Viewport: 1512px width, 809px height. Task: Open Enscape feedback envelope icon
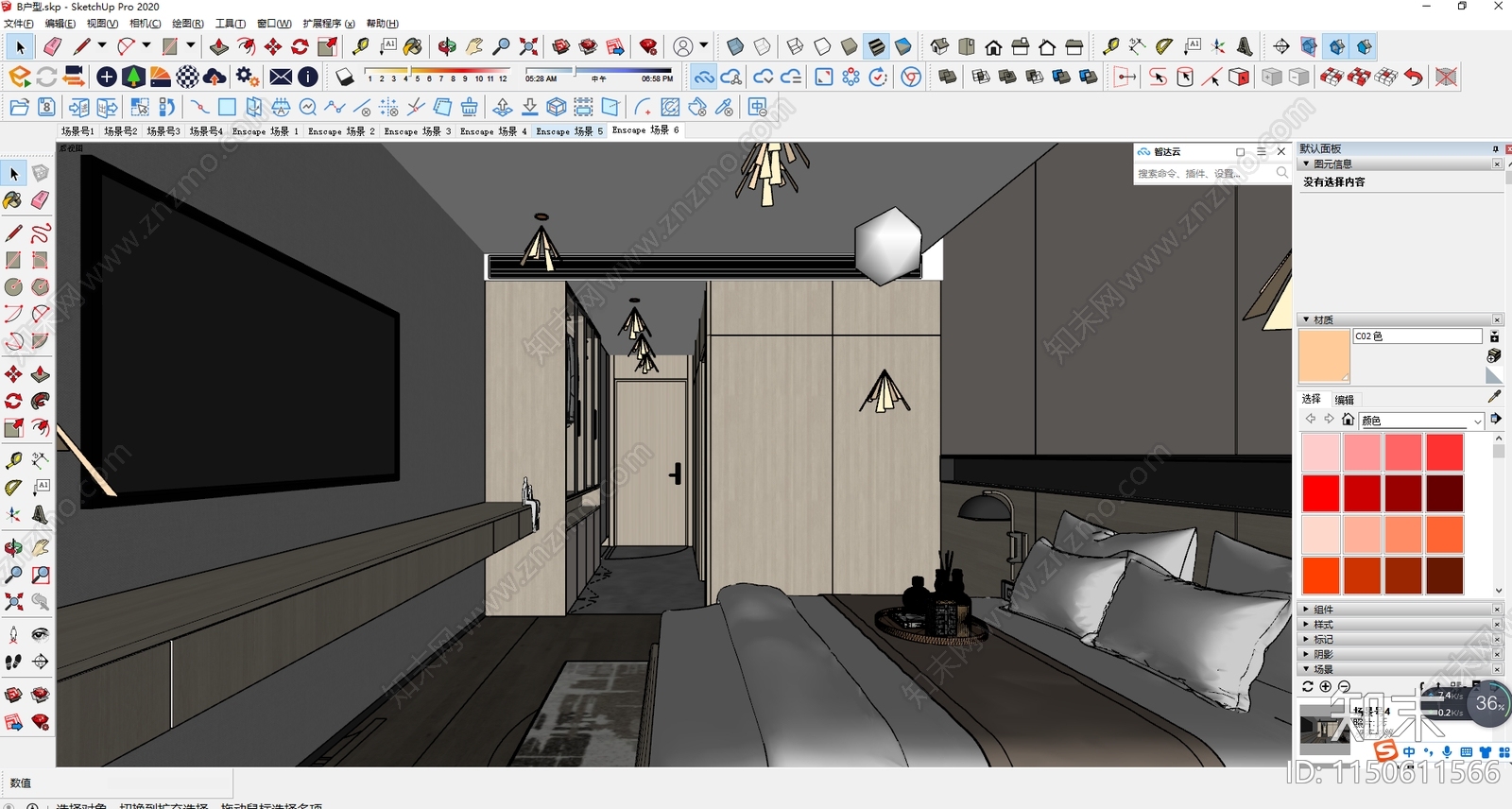click(281, 77)
